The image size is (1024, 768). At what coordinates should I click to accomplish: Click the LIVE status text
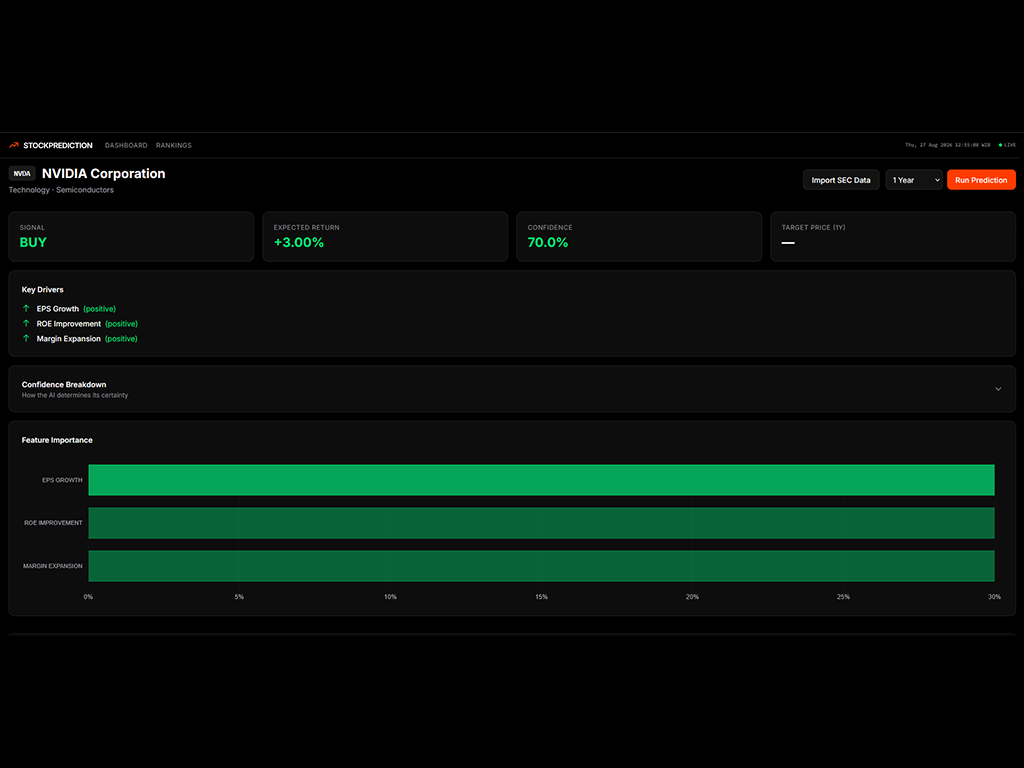pos(1010,145)
